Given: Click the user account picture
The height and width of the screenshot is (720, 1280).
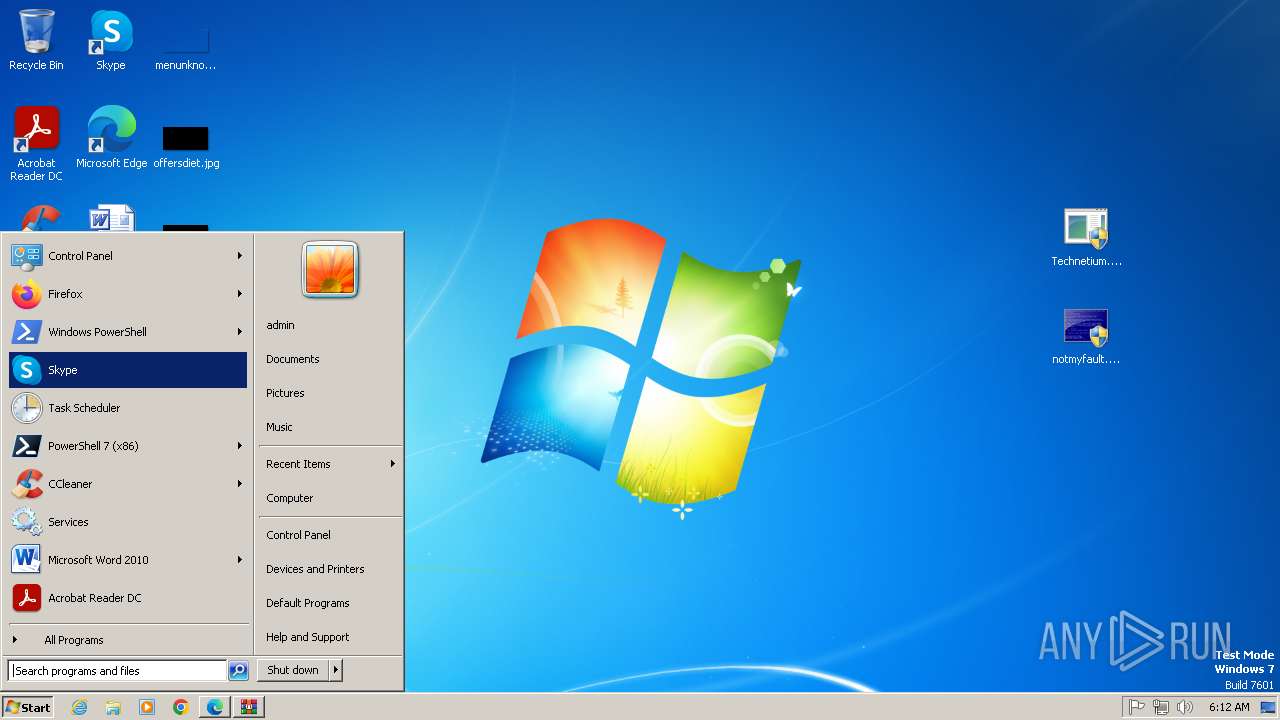Looking at the screenshot, I should (x=330, y=269).
